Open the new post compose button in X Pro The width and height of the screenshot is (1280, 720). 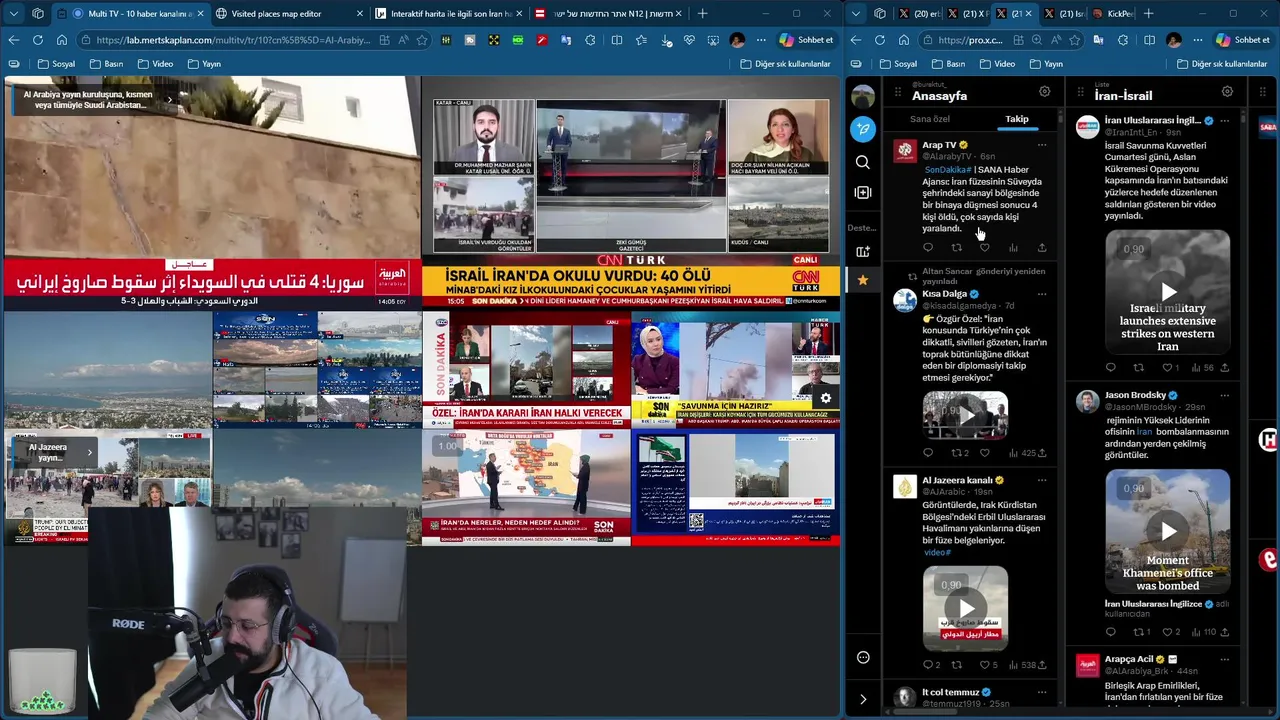(x=863, y=129)
